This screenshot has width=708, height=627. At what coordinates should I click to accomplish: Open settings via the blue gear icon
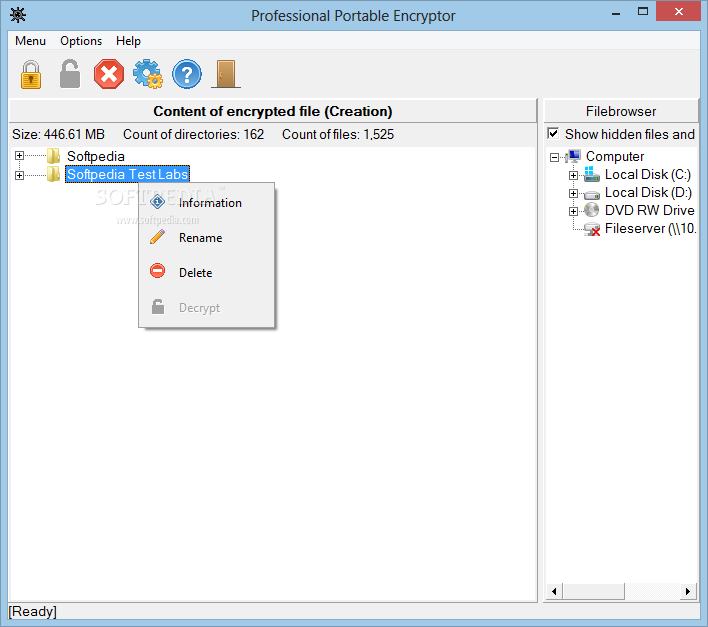[x=148, y=74]
